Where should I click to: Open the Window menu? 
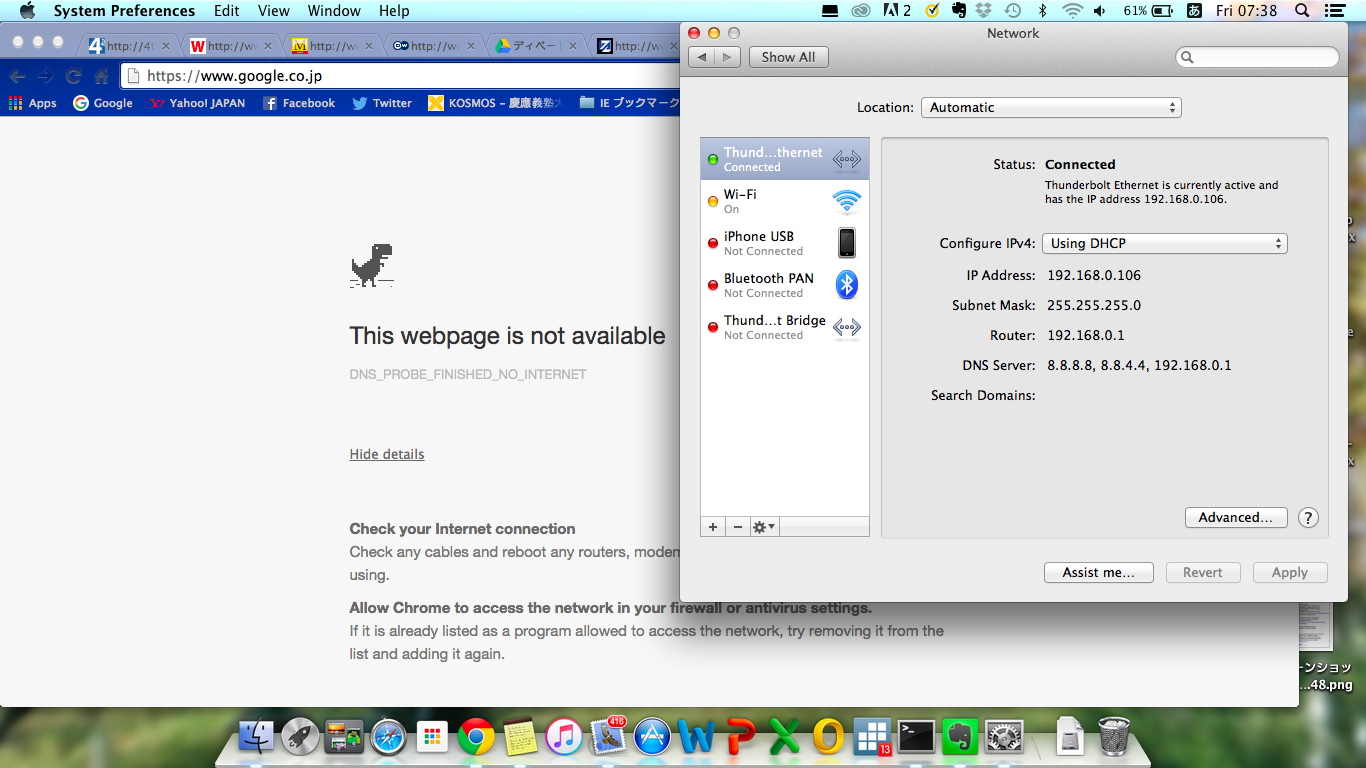click(334, 11)
